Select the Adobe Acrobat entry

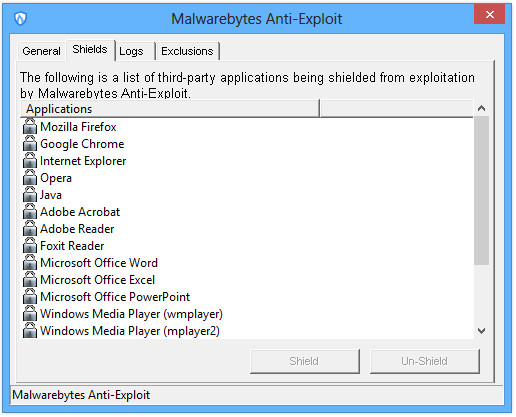(x=80, y=212)
